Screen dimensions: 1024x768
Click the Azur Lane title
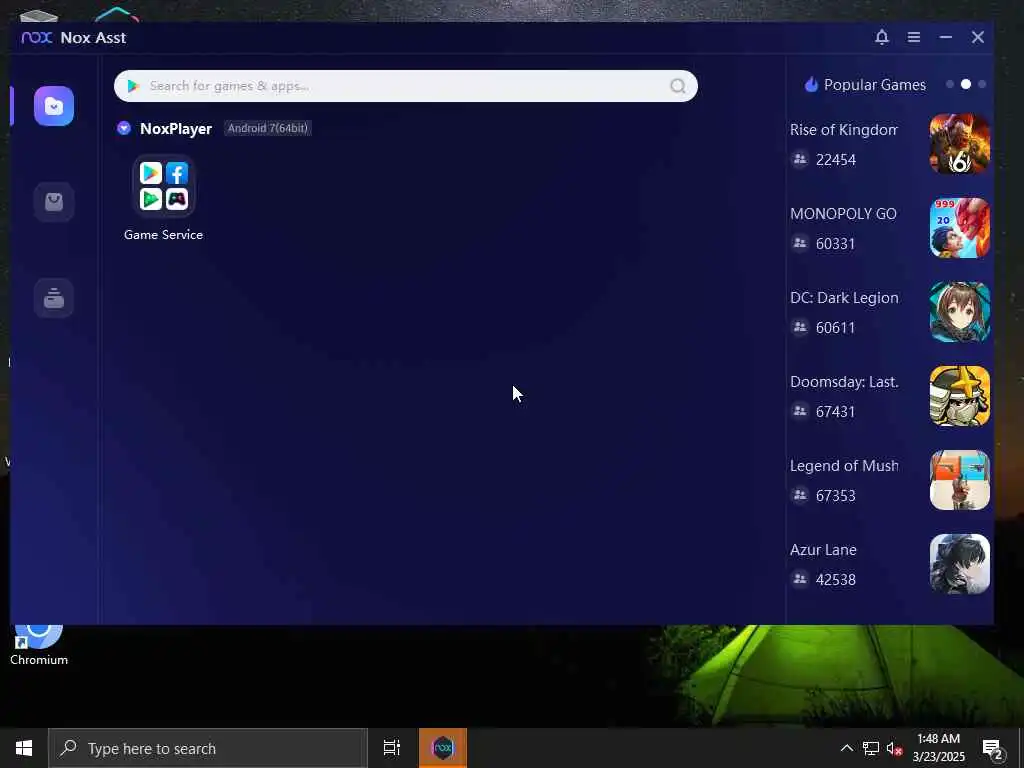(823, 550)
